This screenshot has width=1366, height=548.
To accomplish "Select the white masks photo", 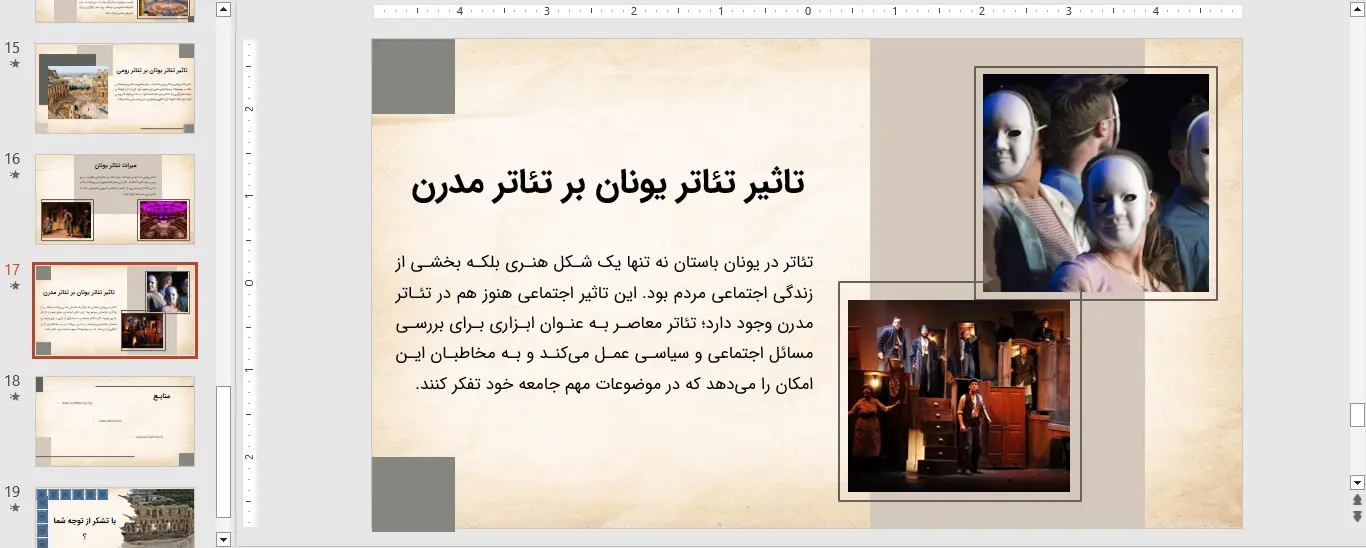I will pyautogui.click(x=1096, y=183).
